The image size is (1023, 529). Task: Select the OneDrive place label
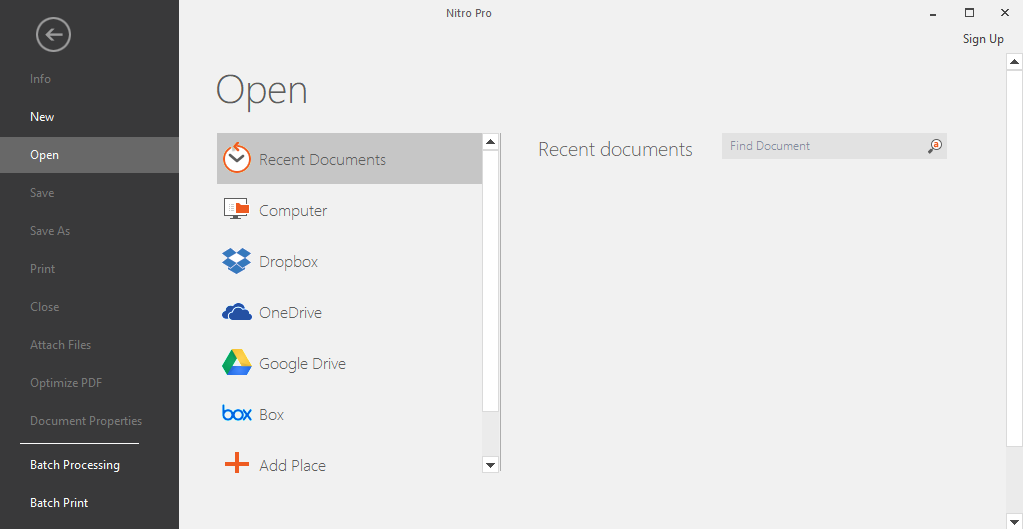[290, 312]
